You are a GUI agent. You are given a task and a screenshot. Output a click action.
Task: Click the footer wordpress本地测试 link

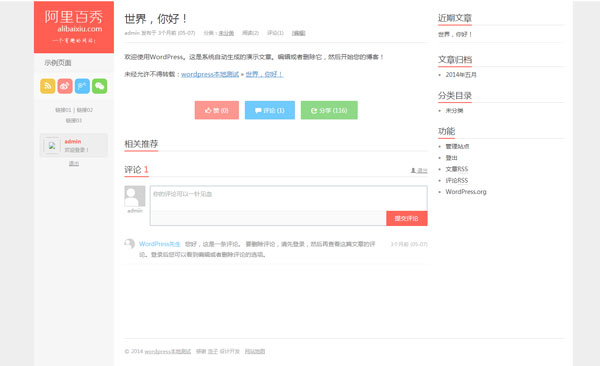click(x=168, y=351)
